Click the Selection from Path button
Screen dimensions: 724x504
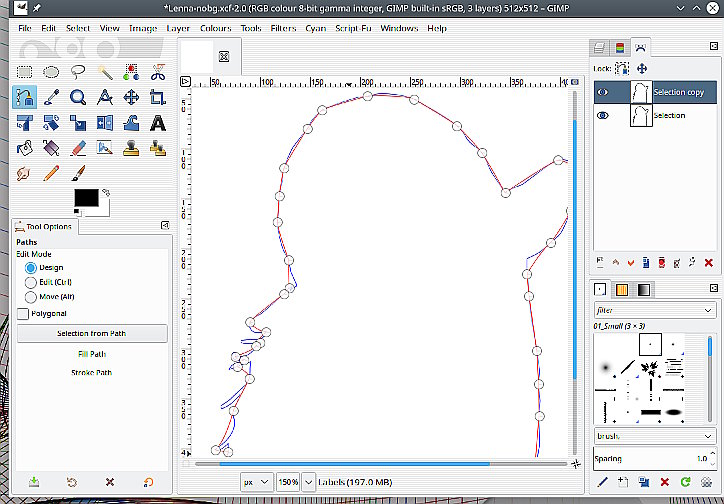(91, 333)
